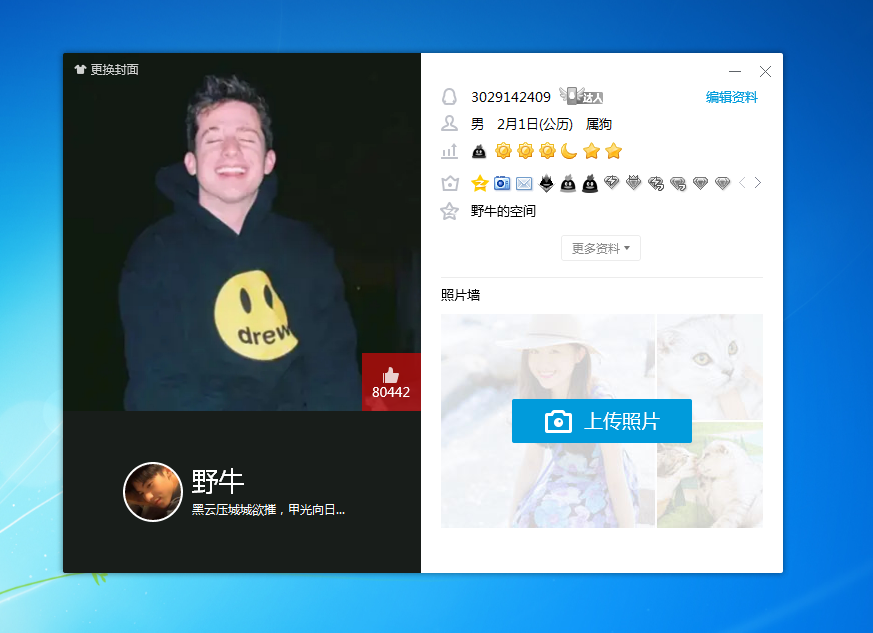The height and width of the screenshot is (633, 873).
Task: Open the yellow Qzone star badge
Action: pyautogui.click(x=479, y=183)
